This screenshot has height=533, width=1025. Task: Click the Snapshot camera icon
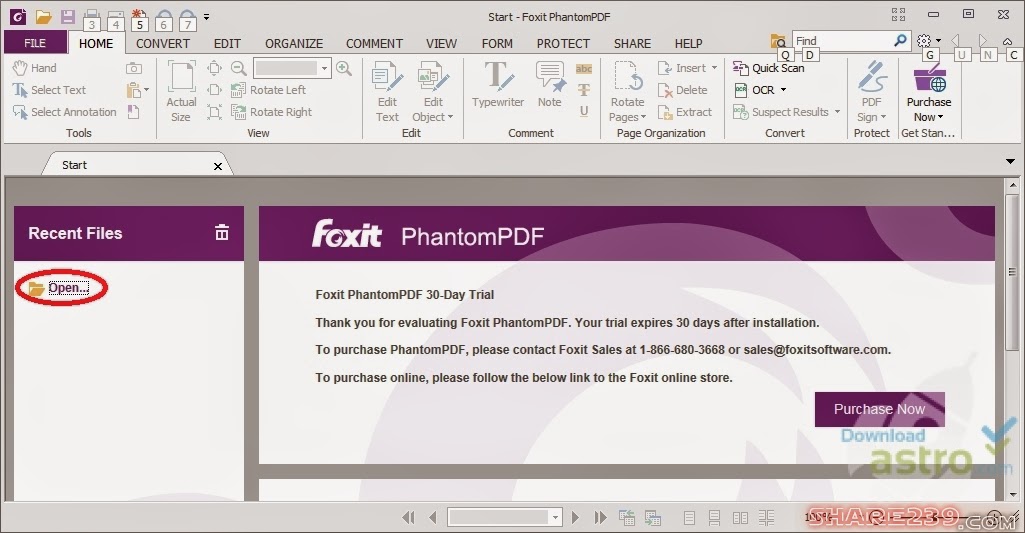133,68
